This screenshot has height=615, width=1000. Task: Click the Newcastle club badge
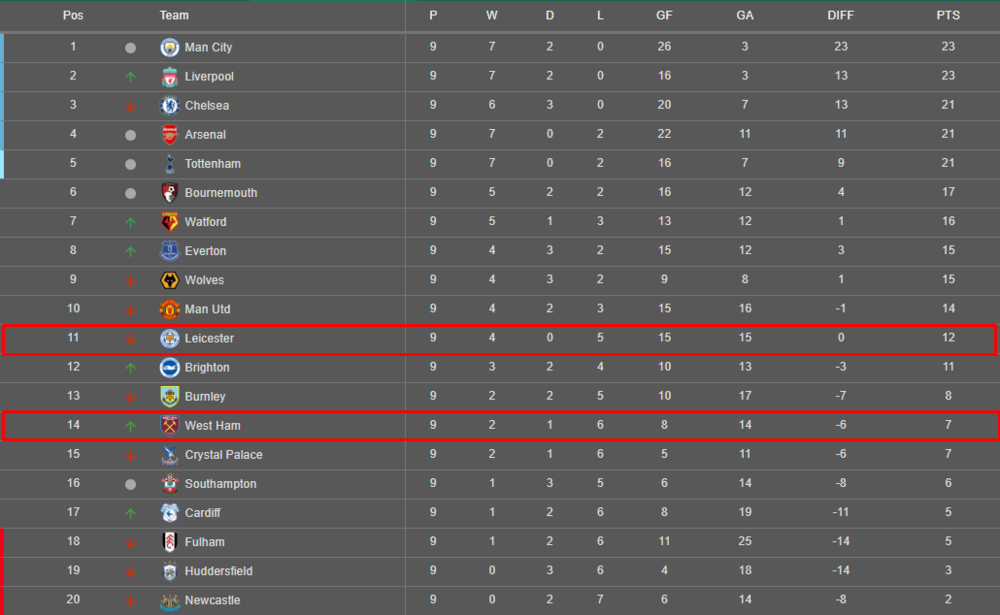[x=169, y=600]
